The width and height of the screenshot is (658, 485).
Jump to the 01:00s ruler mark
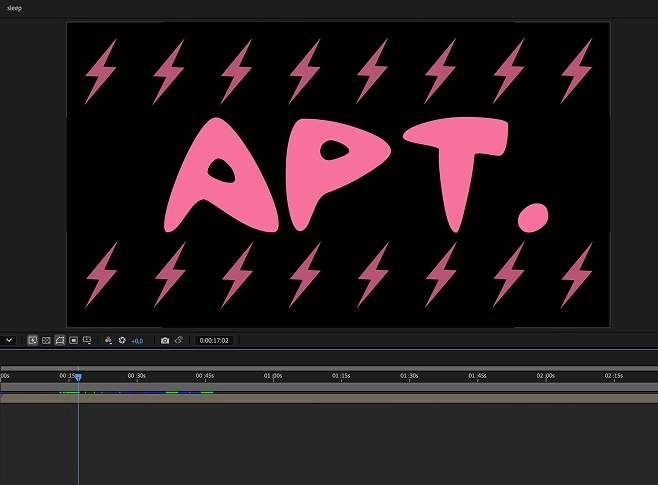271,376
